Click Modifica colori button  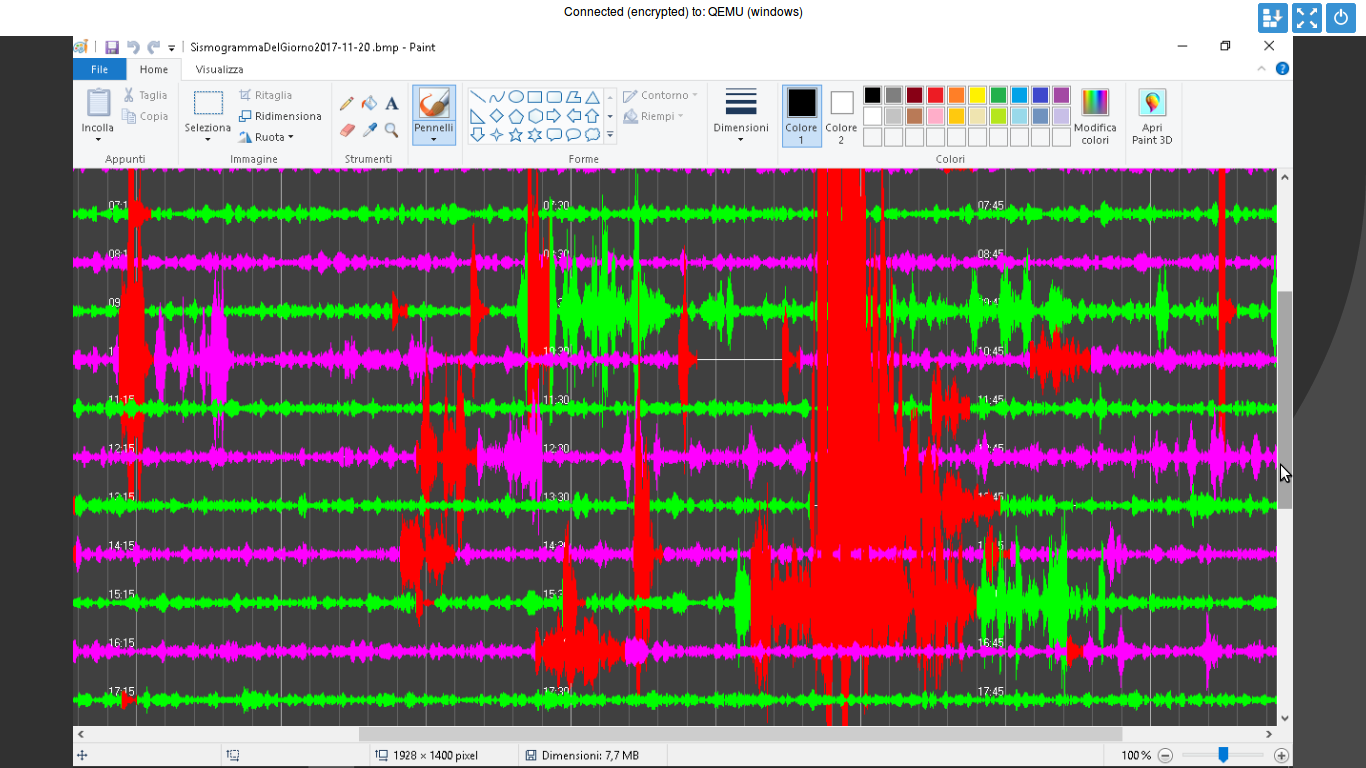click(x=1095, y=116)
